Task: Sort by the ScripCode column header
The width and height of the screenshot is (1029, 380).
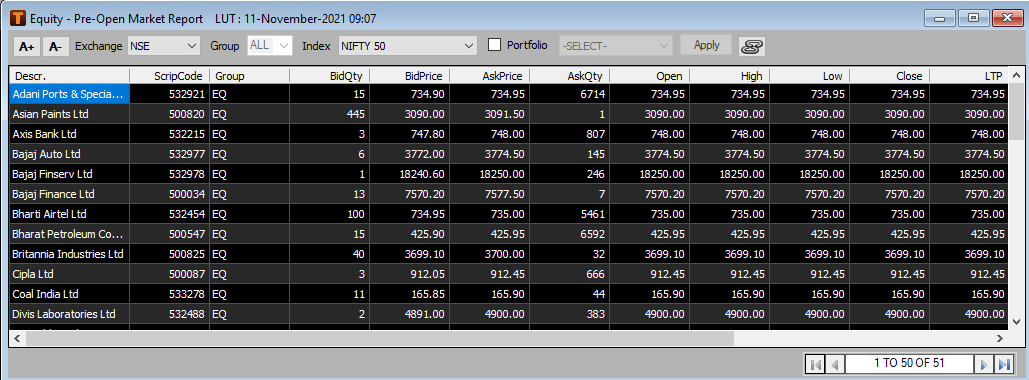Action: point(169,75)
